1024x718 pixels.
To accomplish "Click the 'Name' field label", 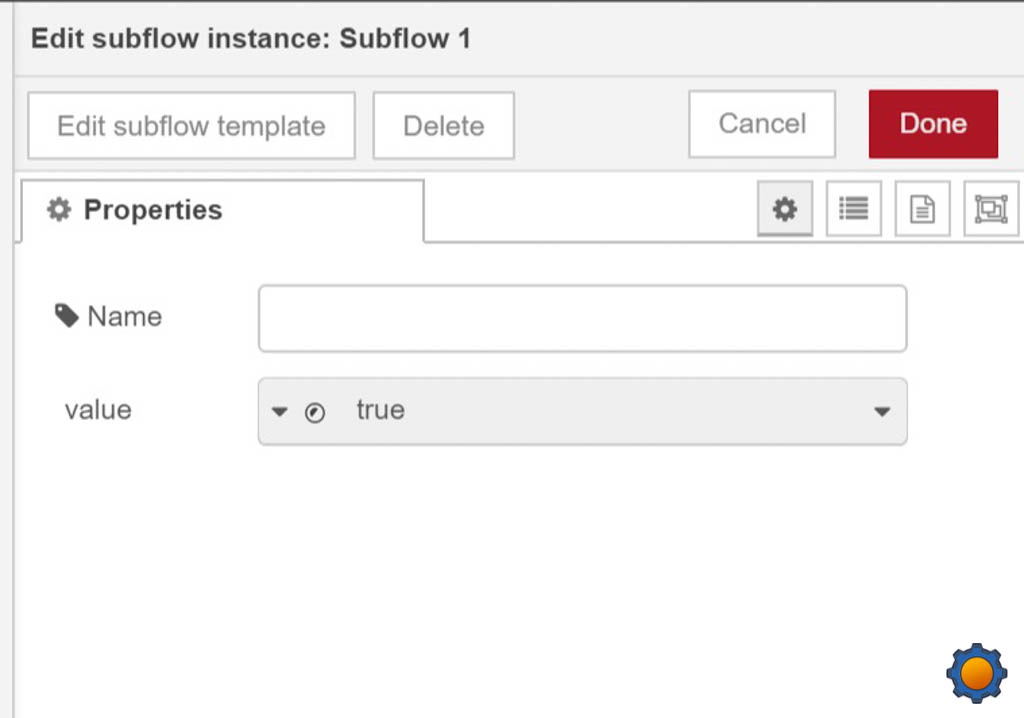I will point(124,317).
